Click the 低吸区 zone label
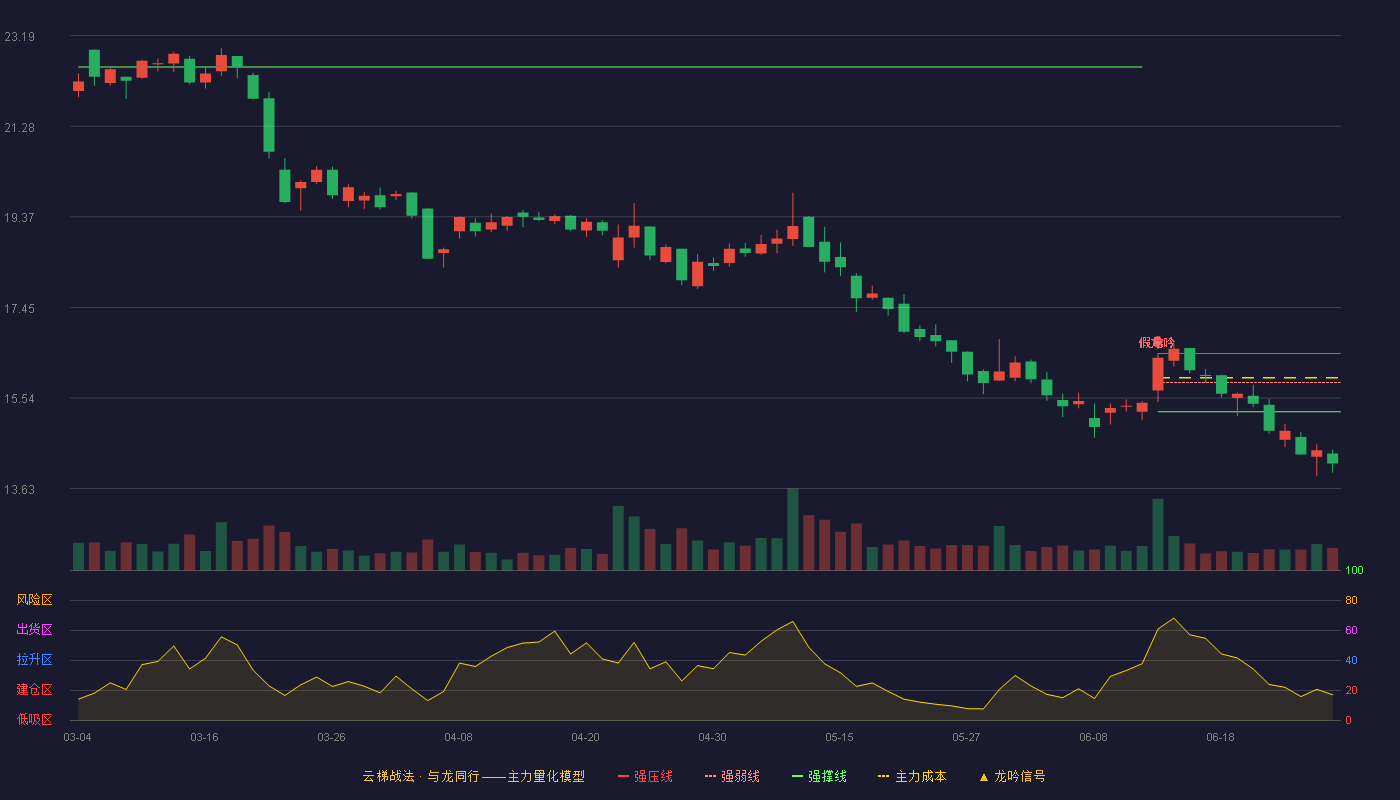Viewport: 1400px width, 800px height. 34,719
